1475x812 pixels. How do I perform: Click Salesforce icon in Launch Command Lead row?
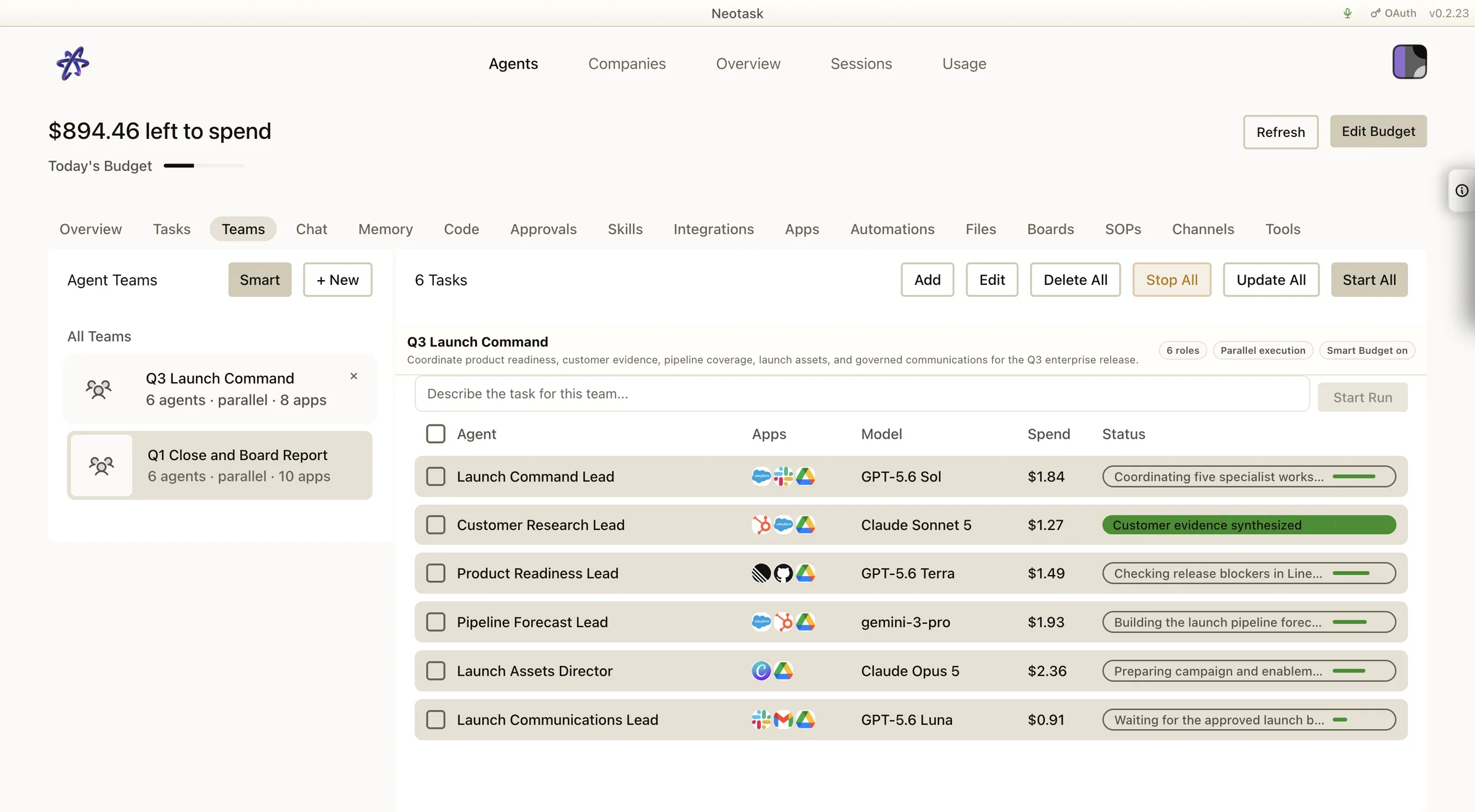pyautogui.click(x=761, y=476)
